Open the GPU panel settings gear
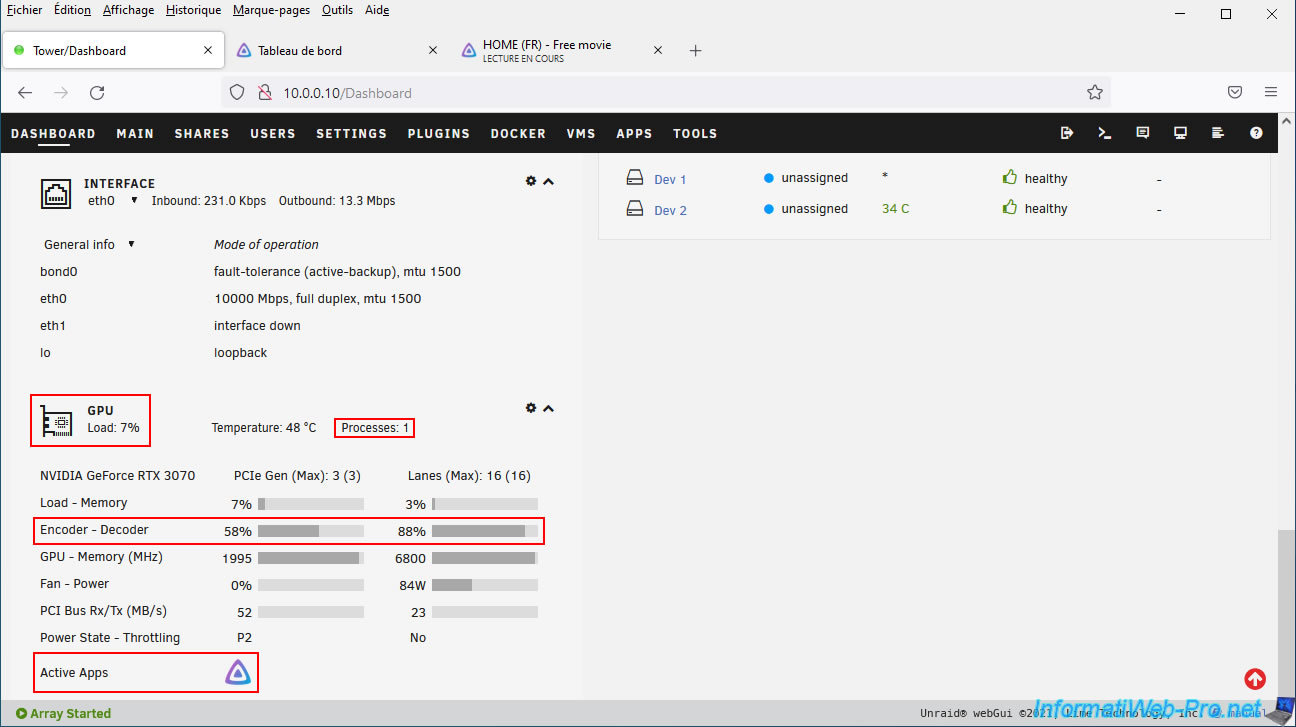The height and width of the screenshot is (727, 1296). point(531,408)
